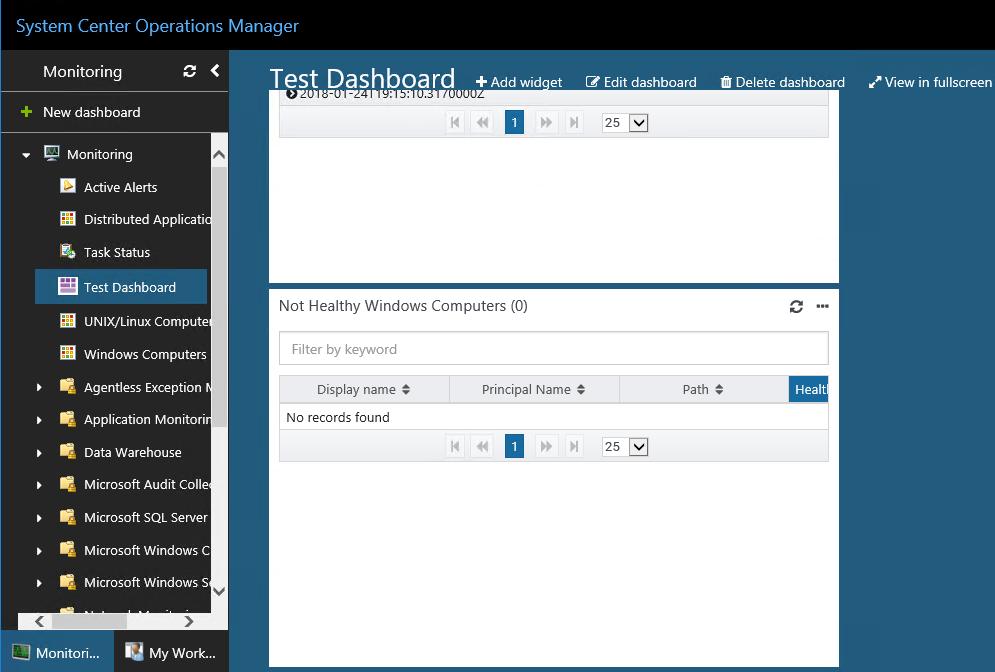Screen dimensions: 995x672
Task: Expand the Microsoft Windows S… folder arrow
Action: [x=39, y=583]
